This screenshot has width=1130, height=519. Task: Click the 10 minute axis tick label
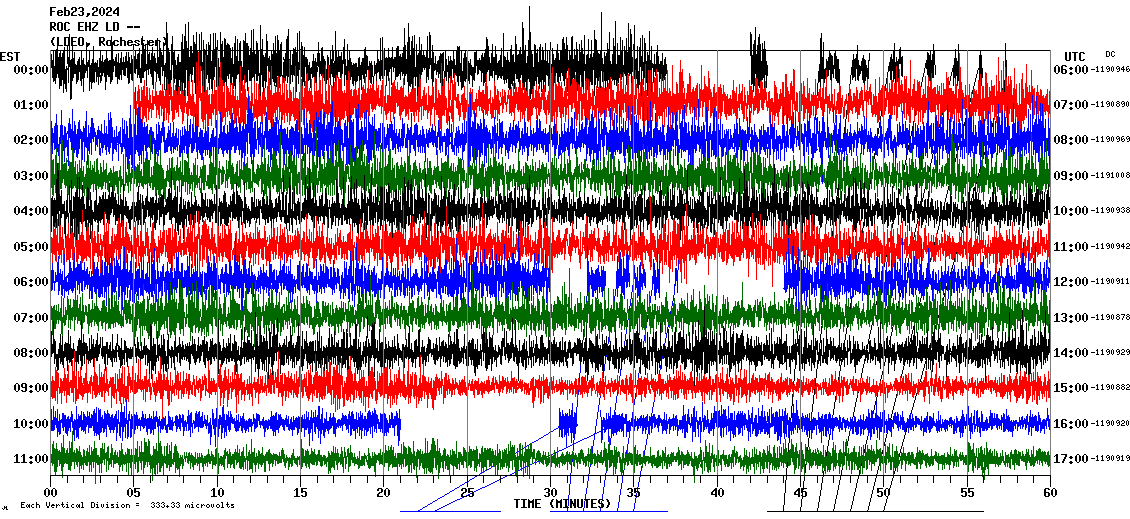[217, 493]
